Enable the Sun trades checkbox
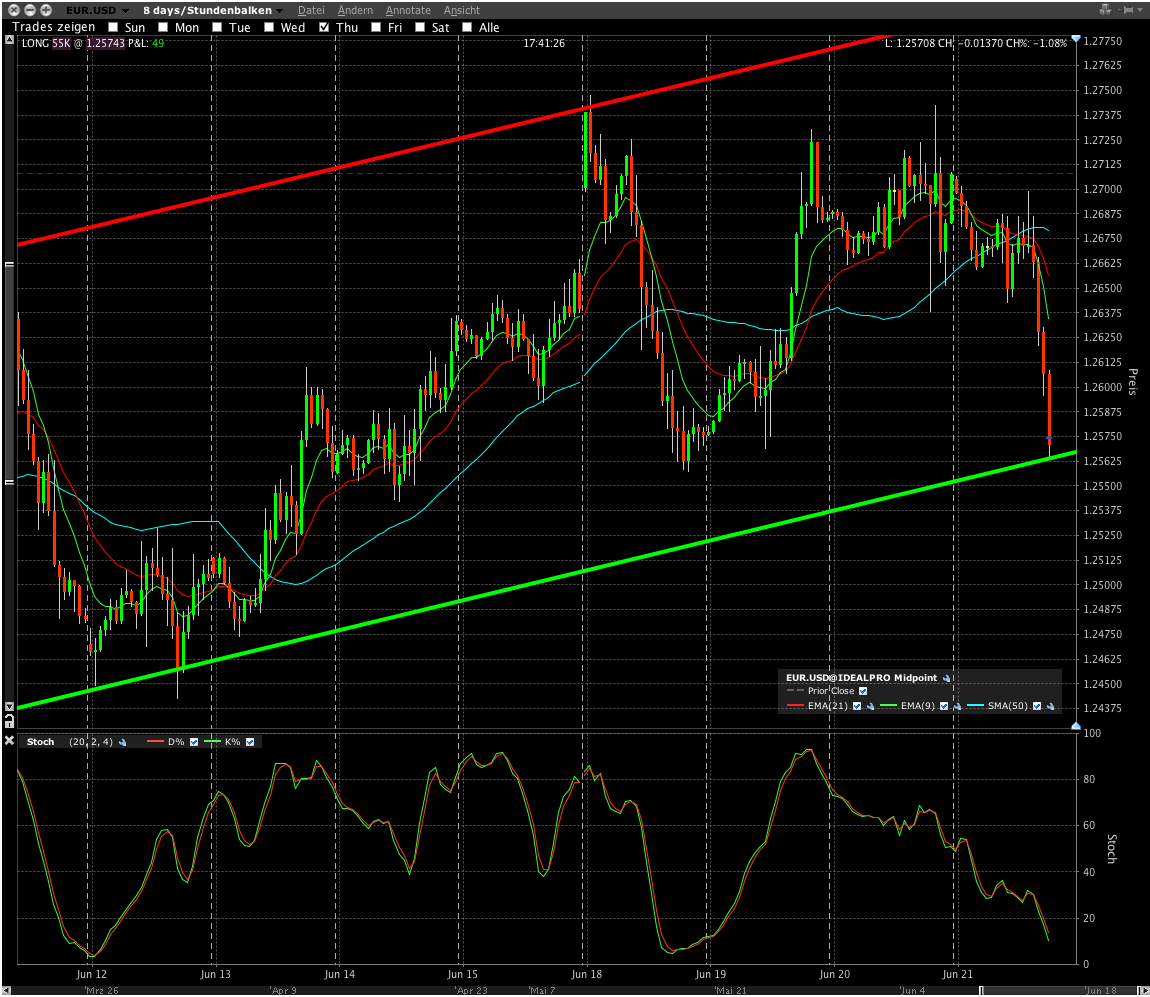Image resolution: width=1150 pixels, height=997 pixels. (114, 27)
